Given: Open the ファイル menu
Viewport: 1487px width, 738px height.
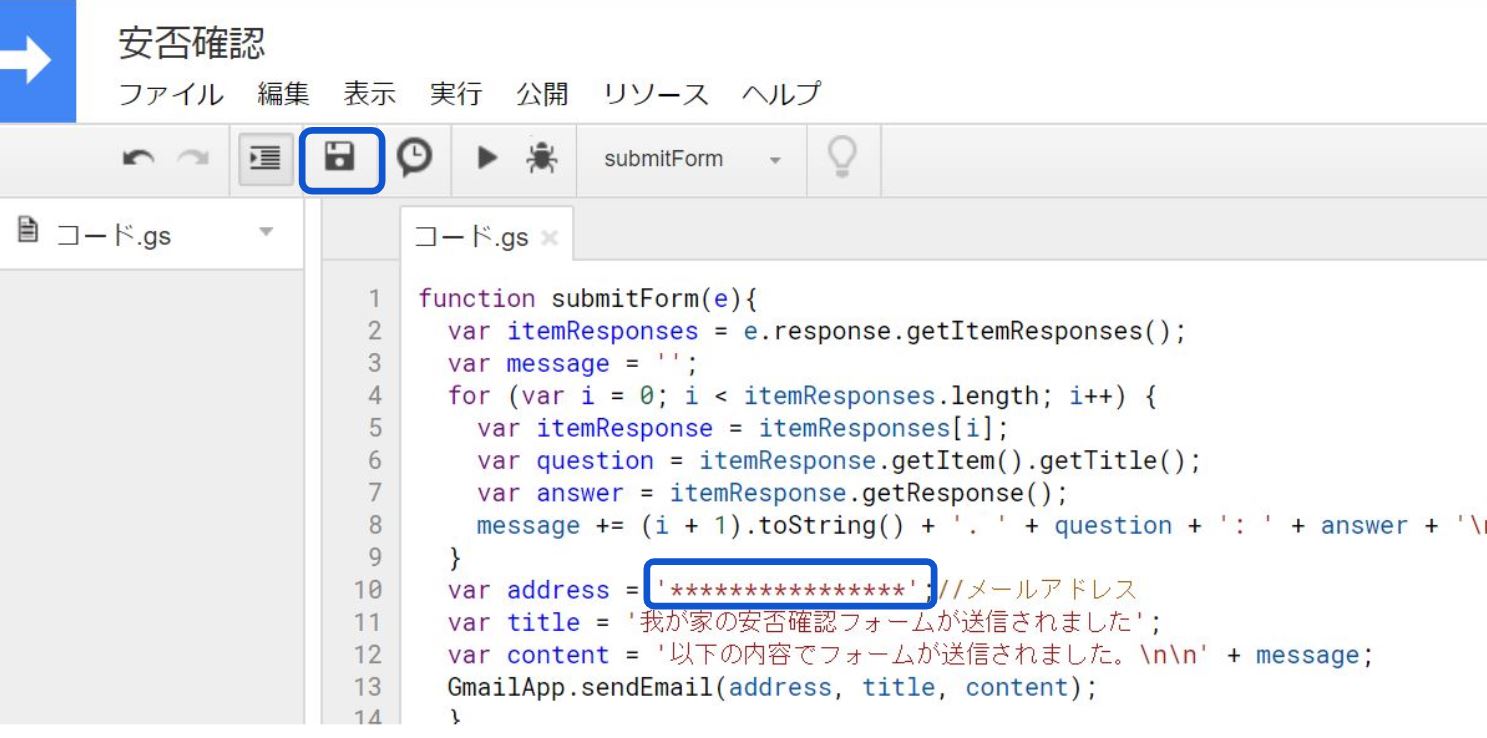Looking at the screenshot, I should tap(171, 94).
